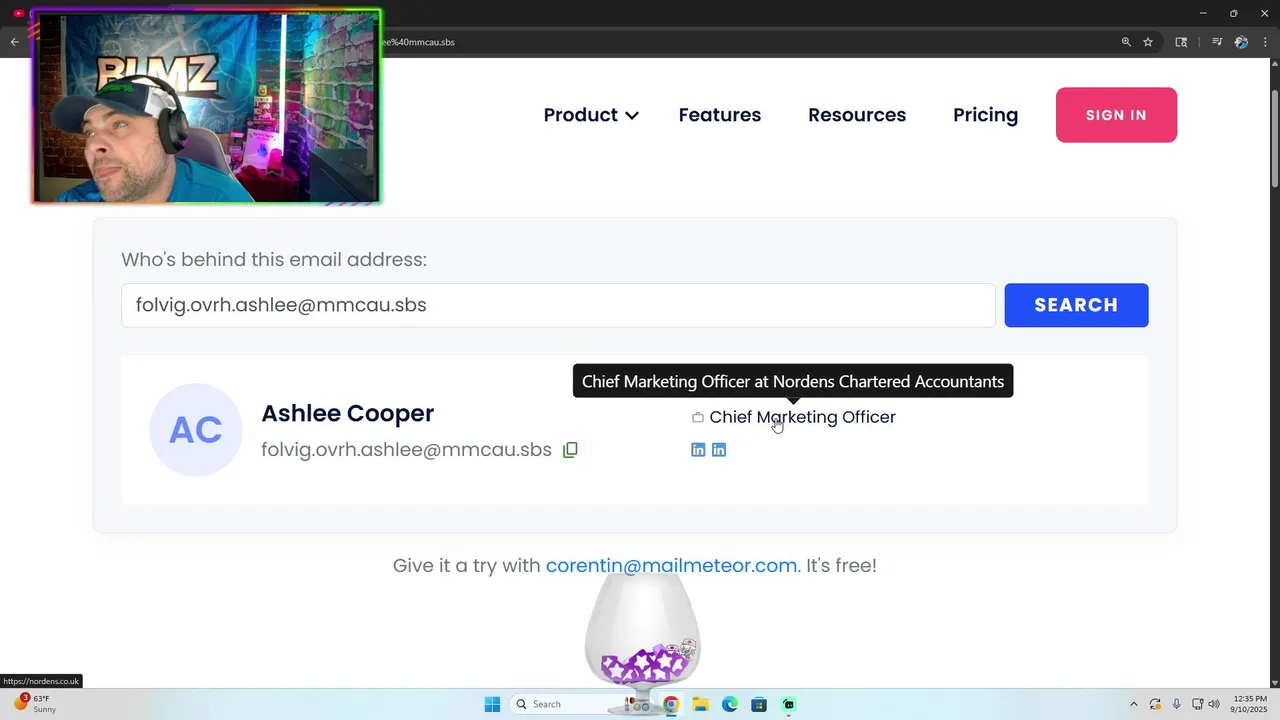Screen dimensions: 1280x720
Task: Open the Chrome profile avatar
Action: click(1241, 42)
